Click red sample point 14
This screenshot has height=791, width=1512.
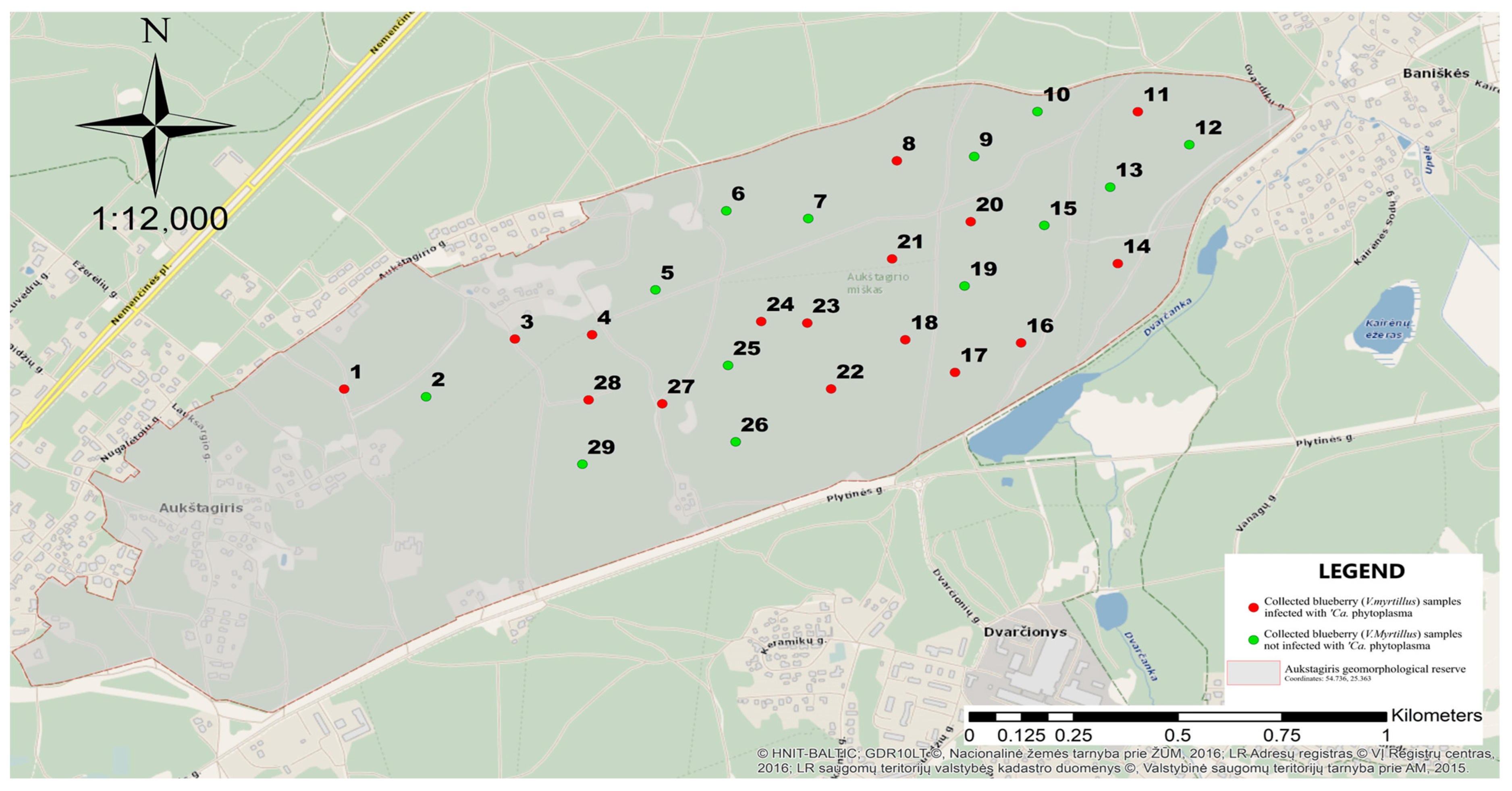click(x=1117, y=264)
